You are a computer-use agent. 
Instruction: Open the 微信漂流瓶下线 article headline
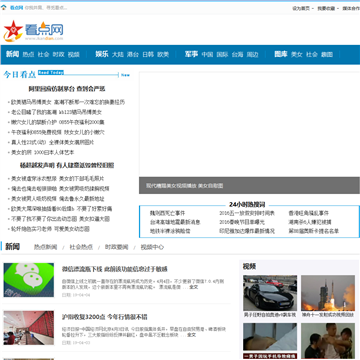pos(115,269)
